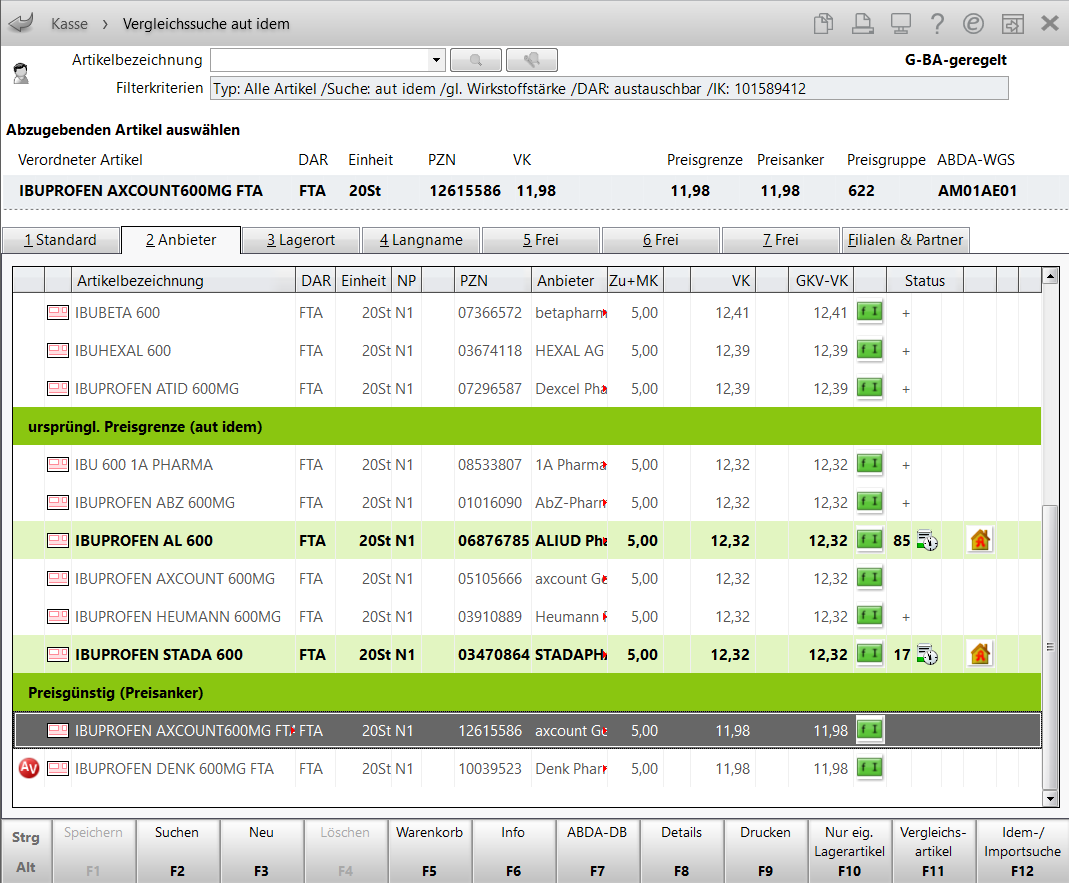Switch to the 1 Standard tab
Screen dimensions: 1069x883
coord(61,240)
